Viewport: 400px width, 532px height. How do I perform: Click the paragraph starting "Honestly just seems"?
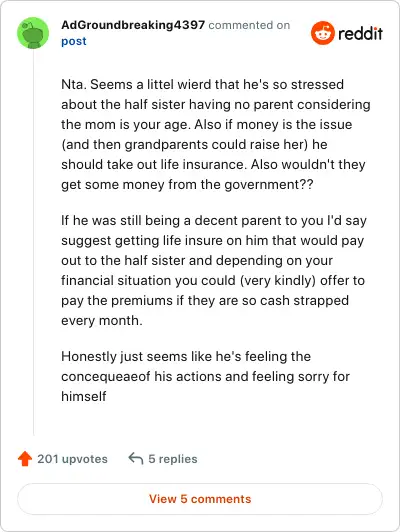pyautogui.click(x=205, y=376)
